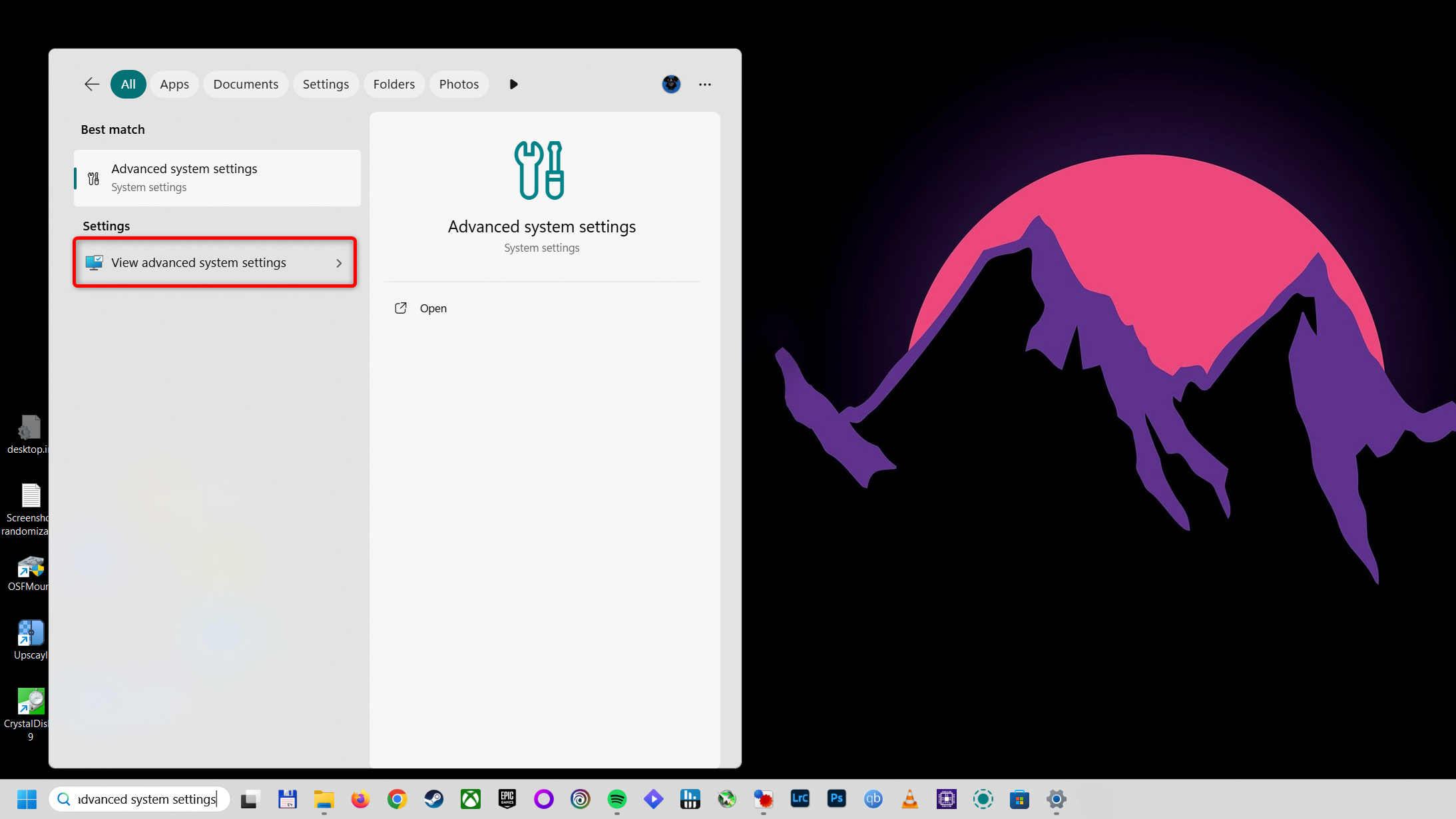Open the teal dashed-circle app on taskbar
Viewport: 1456px width, 819px height.
[983, 799]
